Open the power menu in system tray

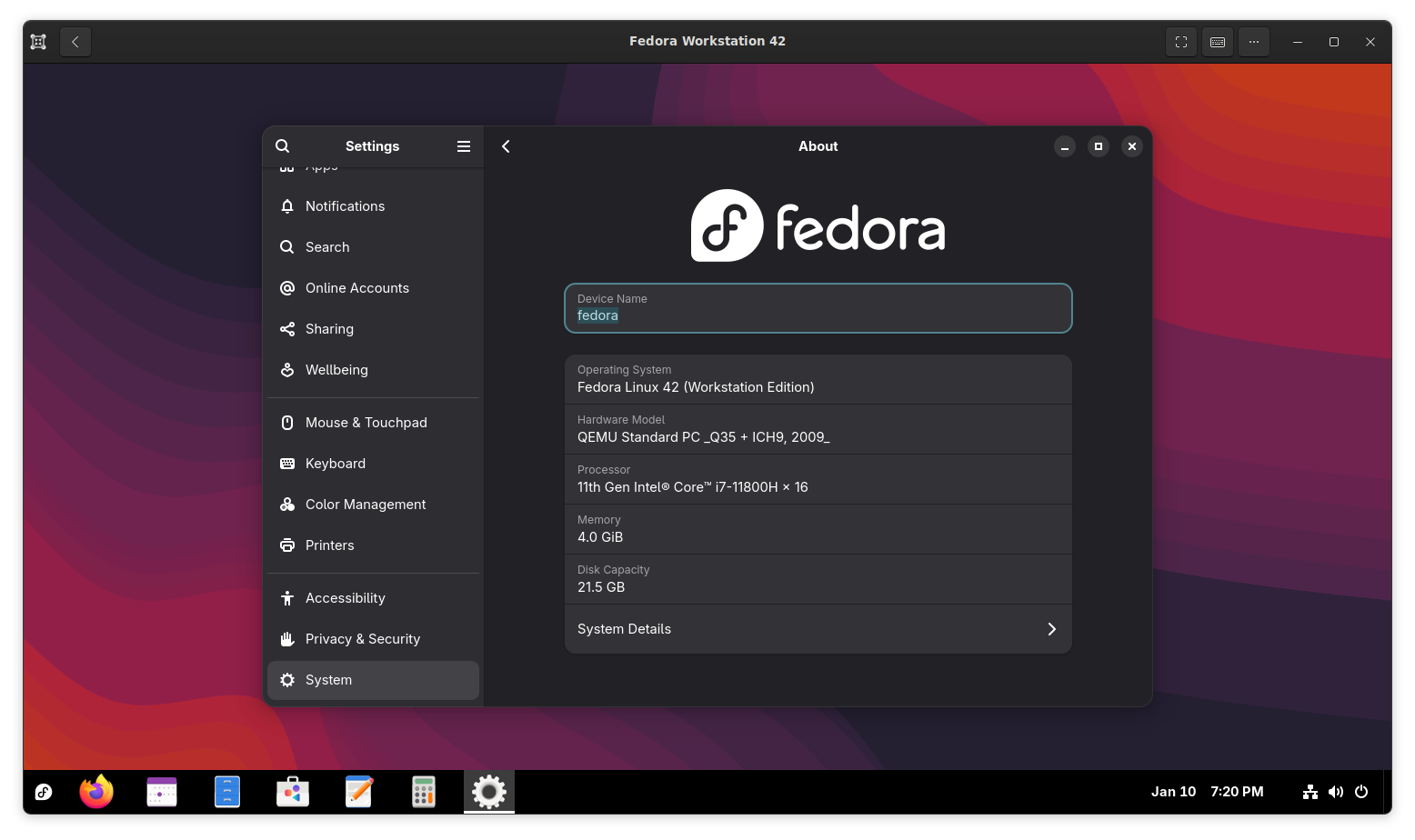tap(1361, 792)
